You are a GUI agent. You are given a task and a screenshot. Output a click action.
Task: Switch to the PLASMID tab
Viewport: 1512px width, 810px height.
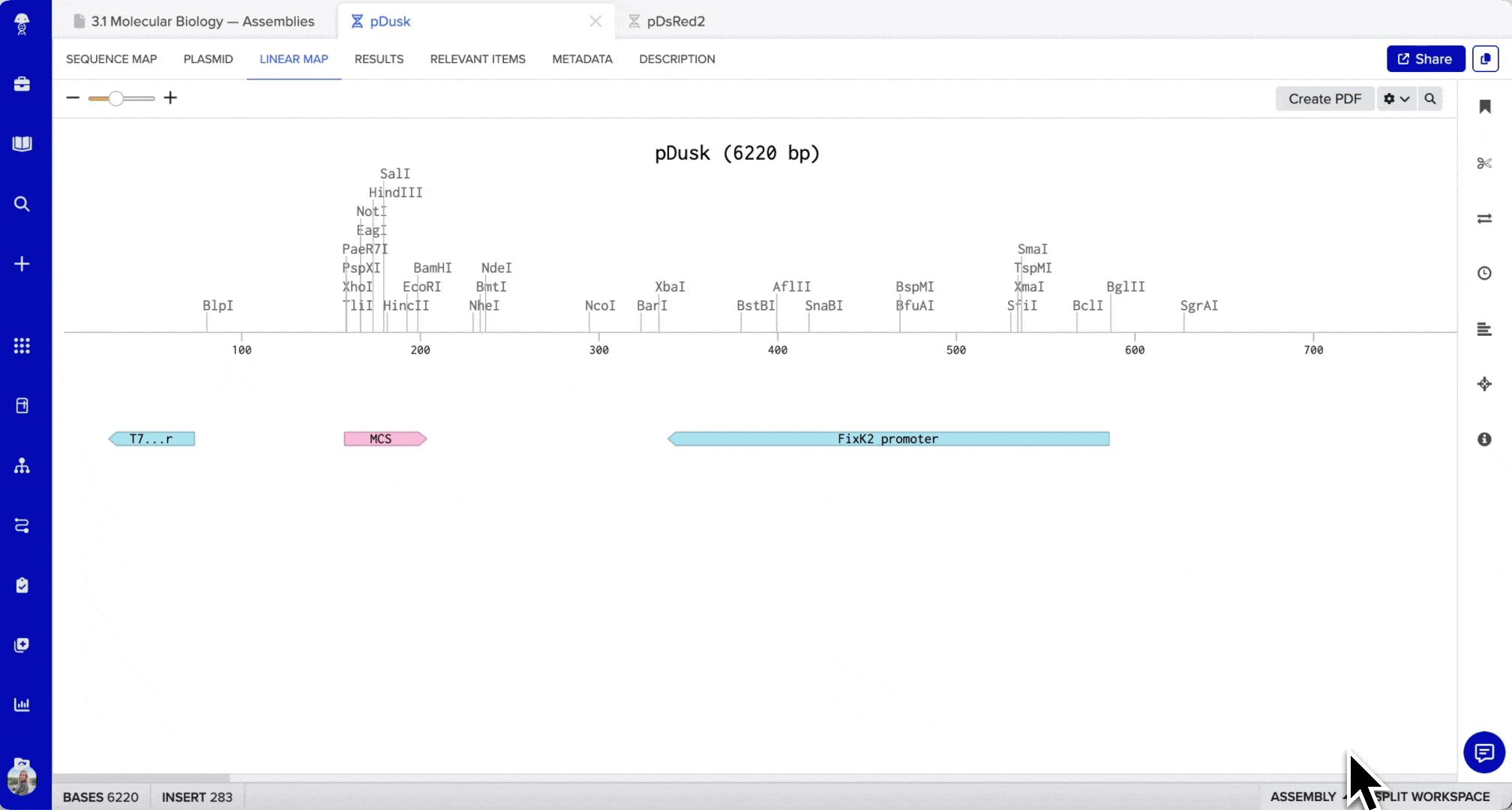pyautogui.click(x=208, y=58)
